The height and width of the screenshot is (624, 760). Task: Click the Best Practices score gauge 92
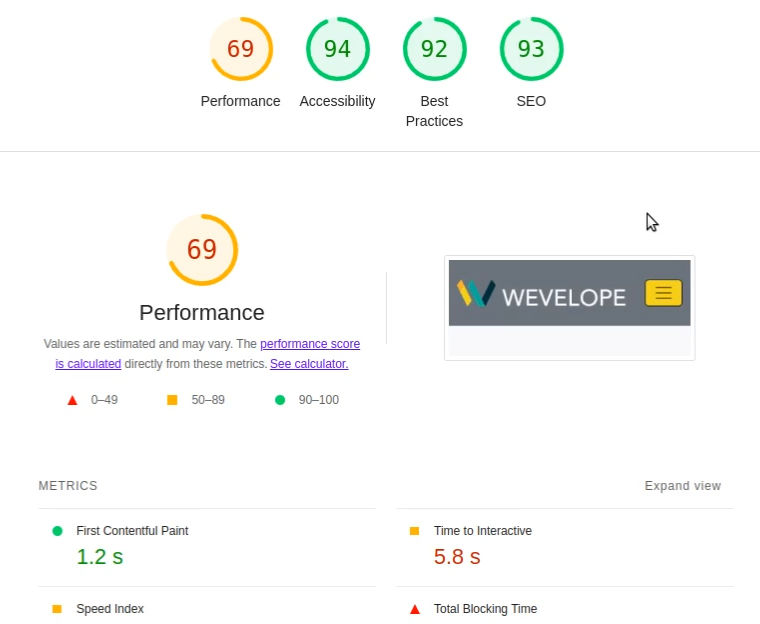click(x=434, y=49)
